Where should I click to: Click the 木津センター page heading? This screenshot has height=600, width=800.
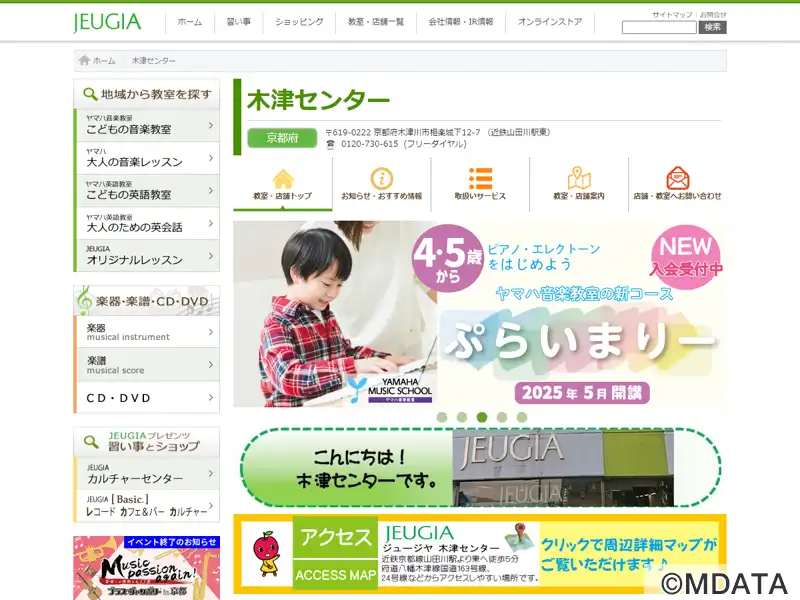click(318, 100)
